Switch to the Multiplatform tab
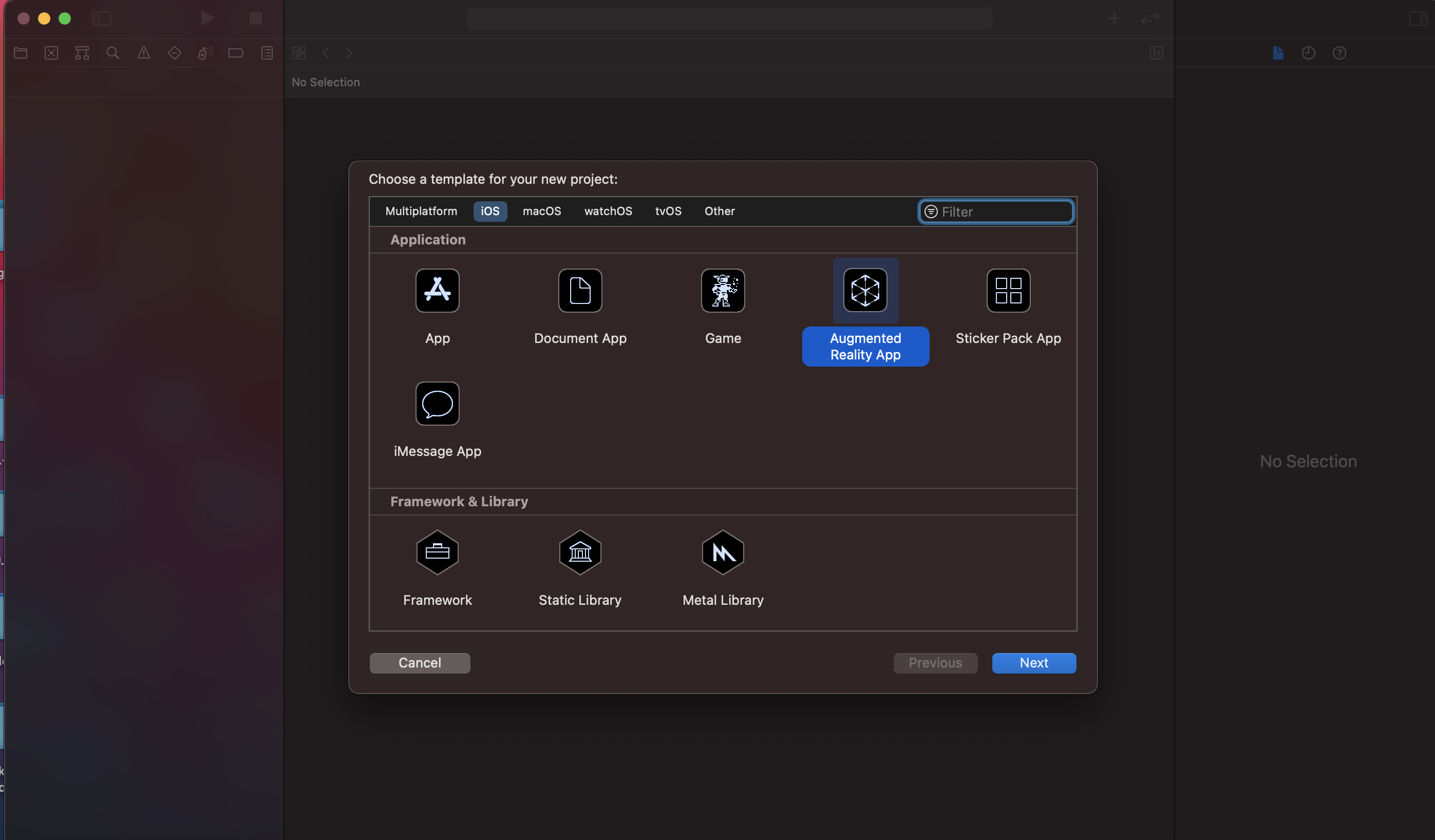Viewport: 1435px width, 840px height. (421, 211)
